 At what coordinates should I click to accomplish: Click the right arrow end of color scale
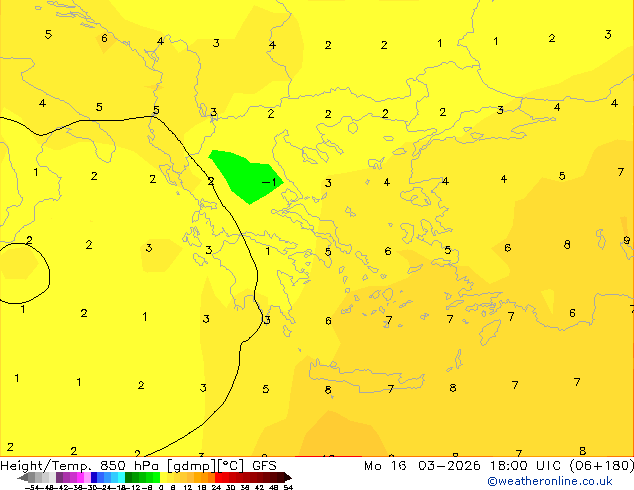(288, 478)
